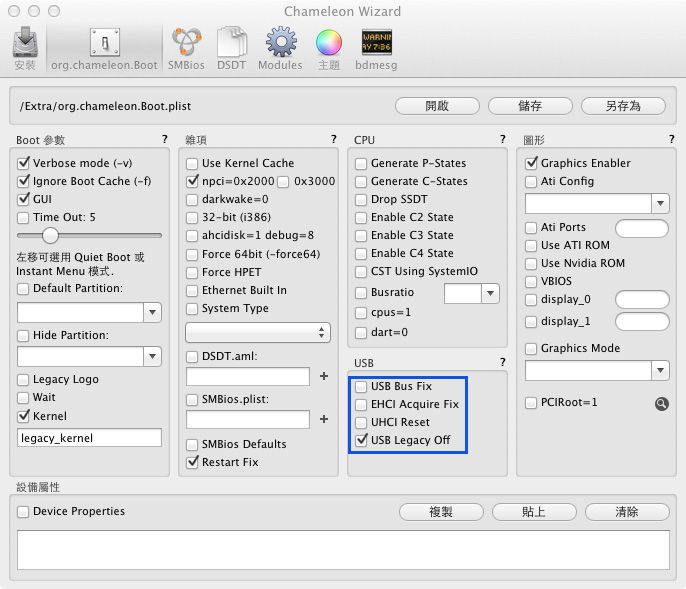Open the Modules gear icon
Screen dimensions: 686x589
280,48
